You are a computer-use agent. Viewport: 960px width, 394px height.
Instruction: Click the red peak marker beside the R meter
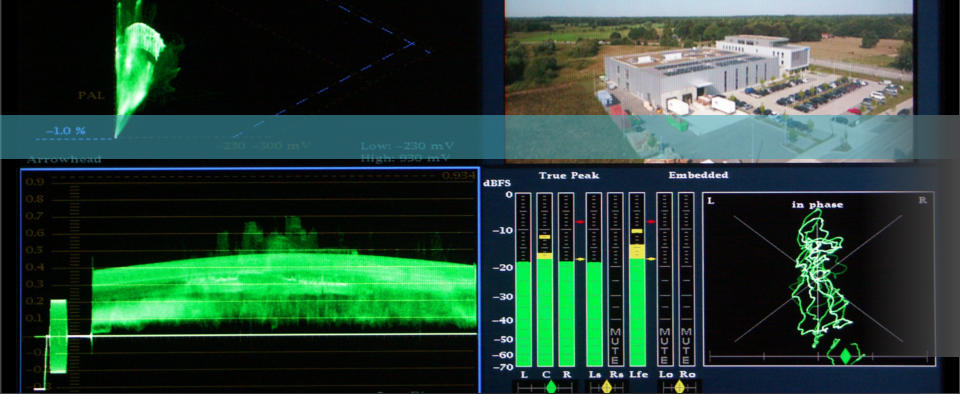click(x=579, y=221)
